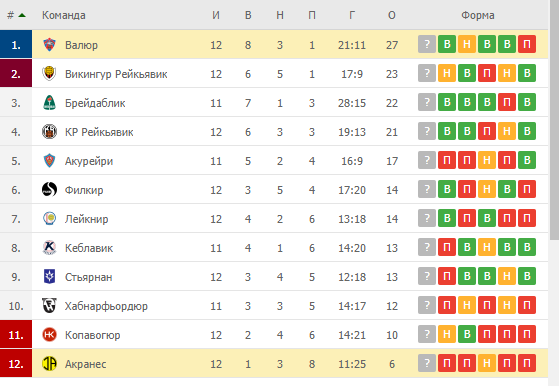Click the Акранес yellow IA logo
This screenshot has width=559, height=386.
coord(49,364)
